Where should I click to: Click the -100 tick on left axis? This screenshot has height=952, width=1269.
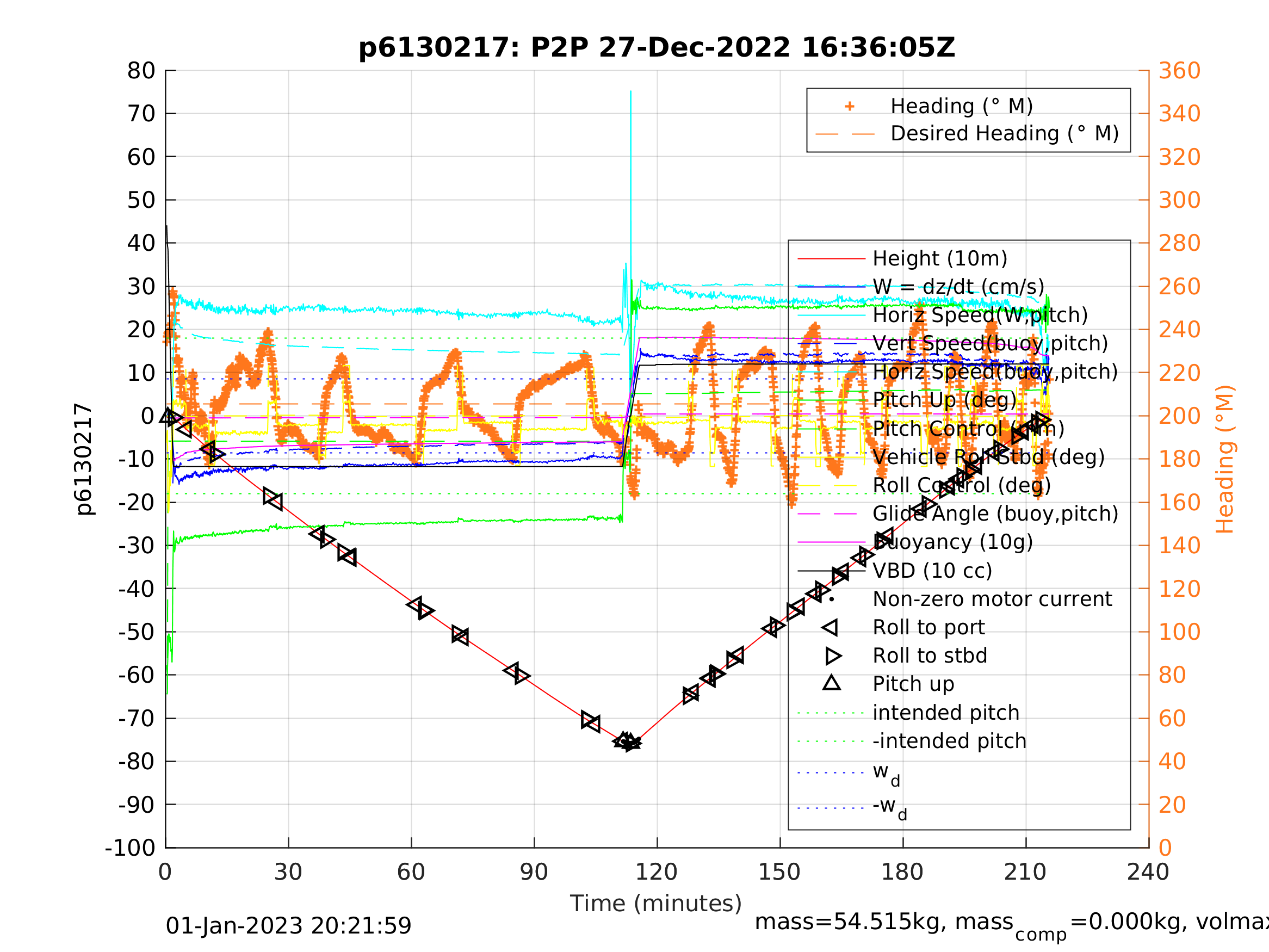coord(130,848)
